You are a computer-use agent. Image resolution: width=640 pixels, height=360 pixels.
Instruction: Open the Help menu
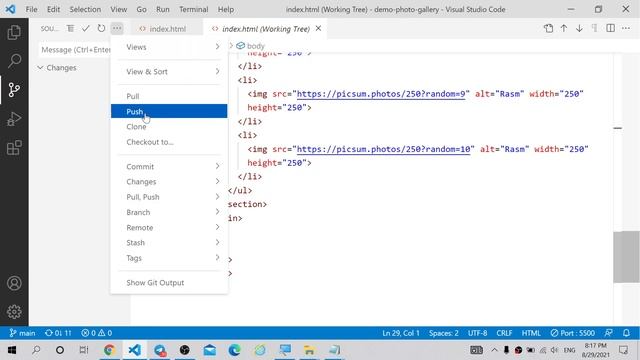tap(226, 9)
